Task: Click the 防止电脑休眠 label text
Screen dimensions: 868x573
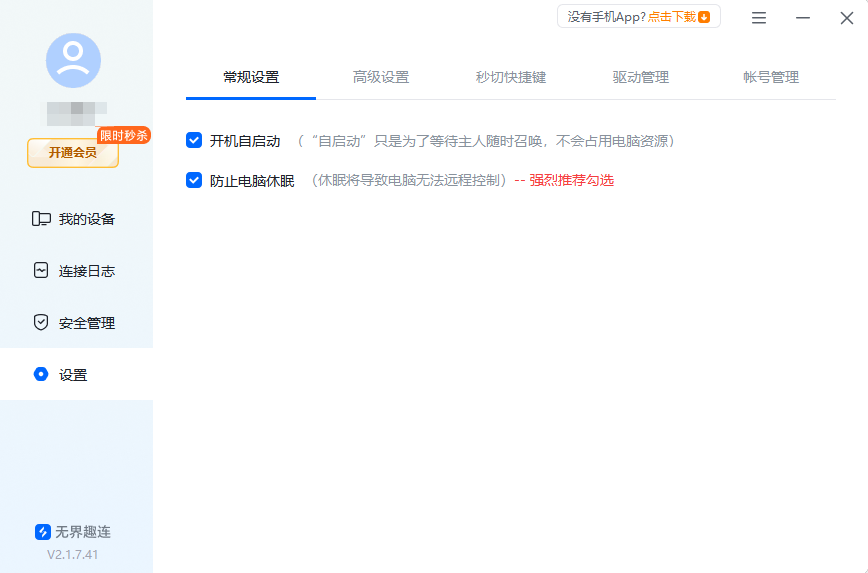Action: (x=252, y=181)
